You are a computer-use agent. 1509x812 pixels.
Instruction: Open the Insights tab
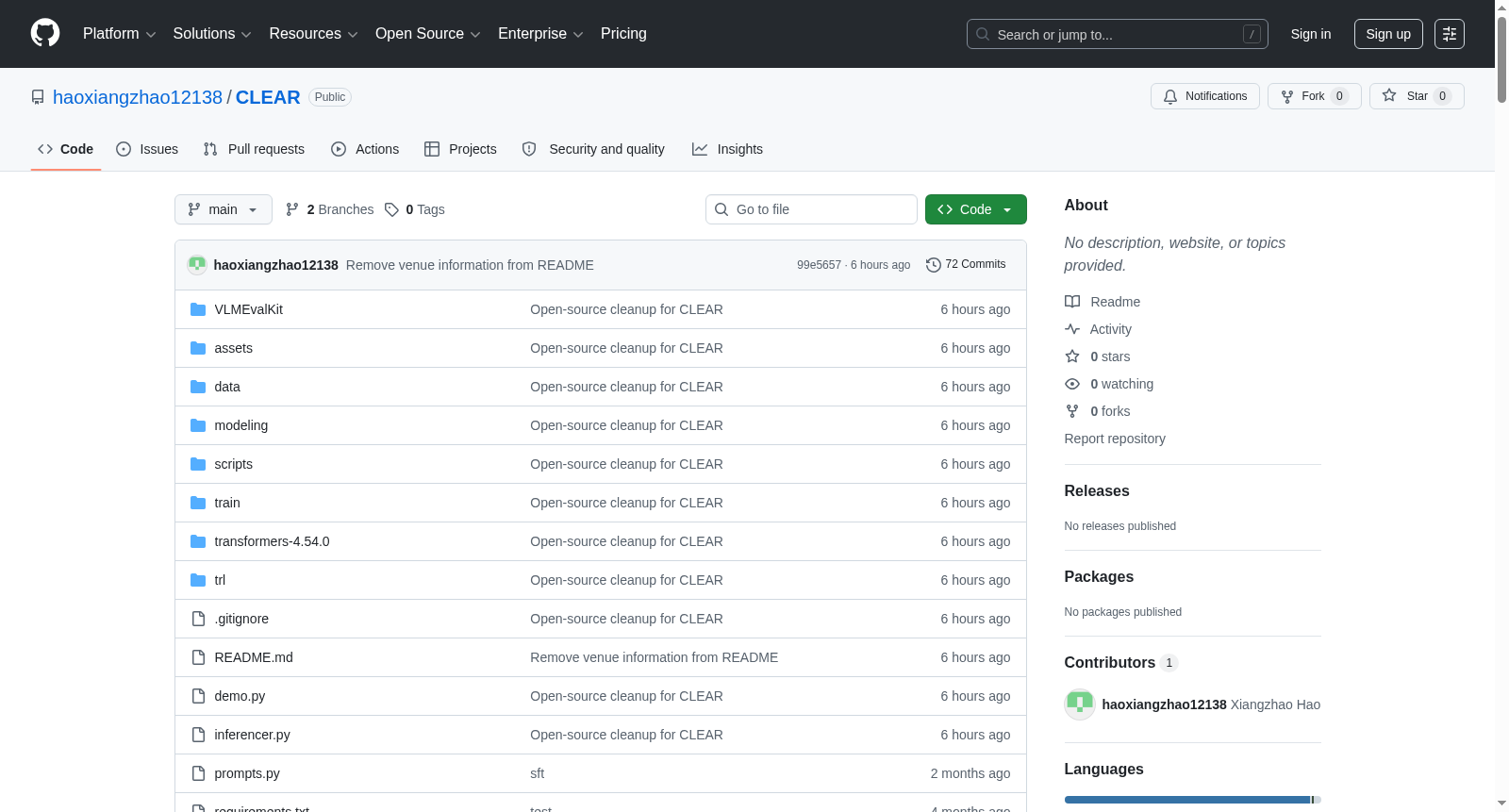(727, 149)
